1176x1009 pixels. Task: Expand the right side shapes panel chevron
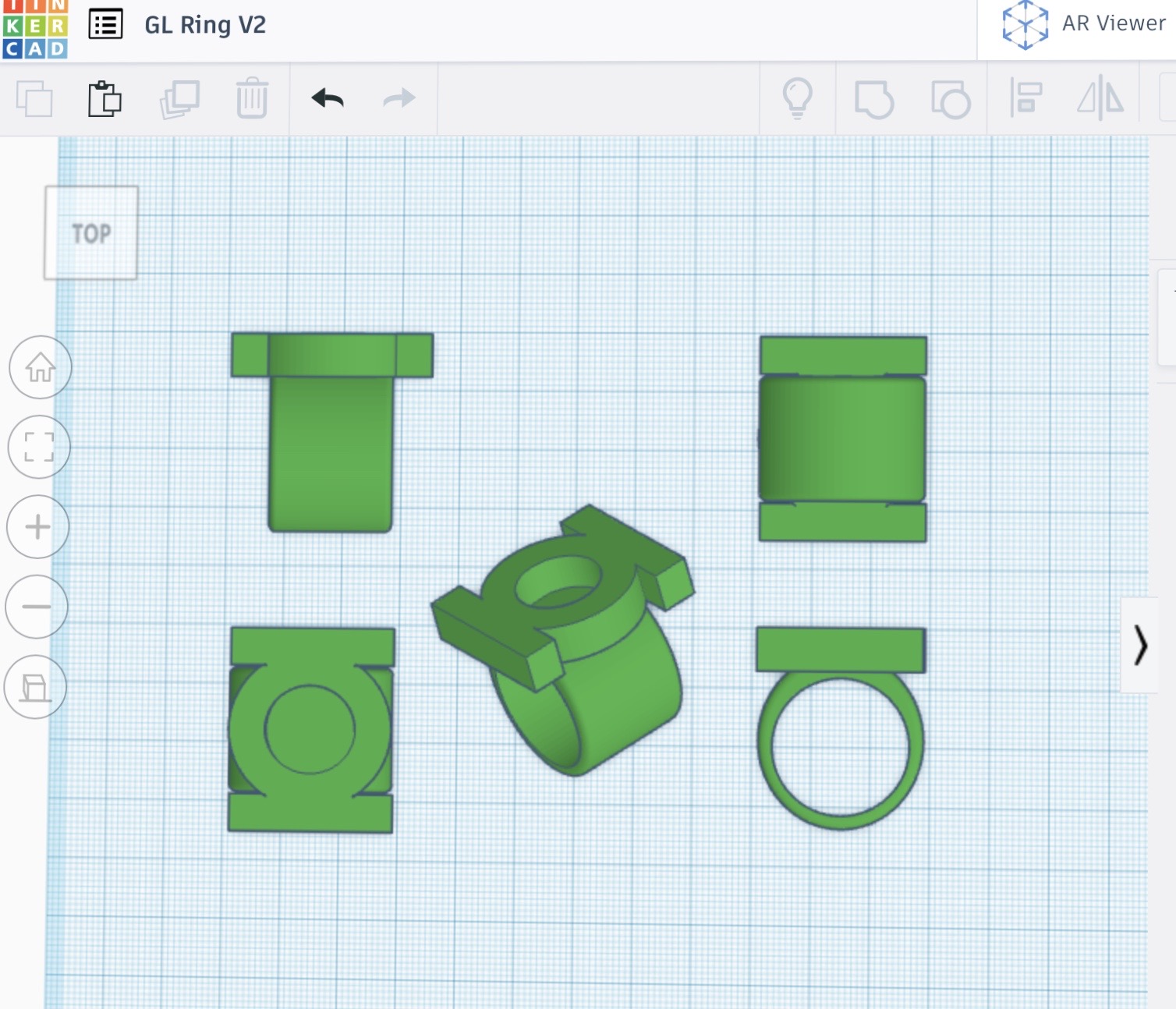coord(1140,646)
